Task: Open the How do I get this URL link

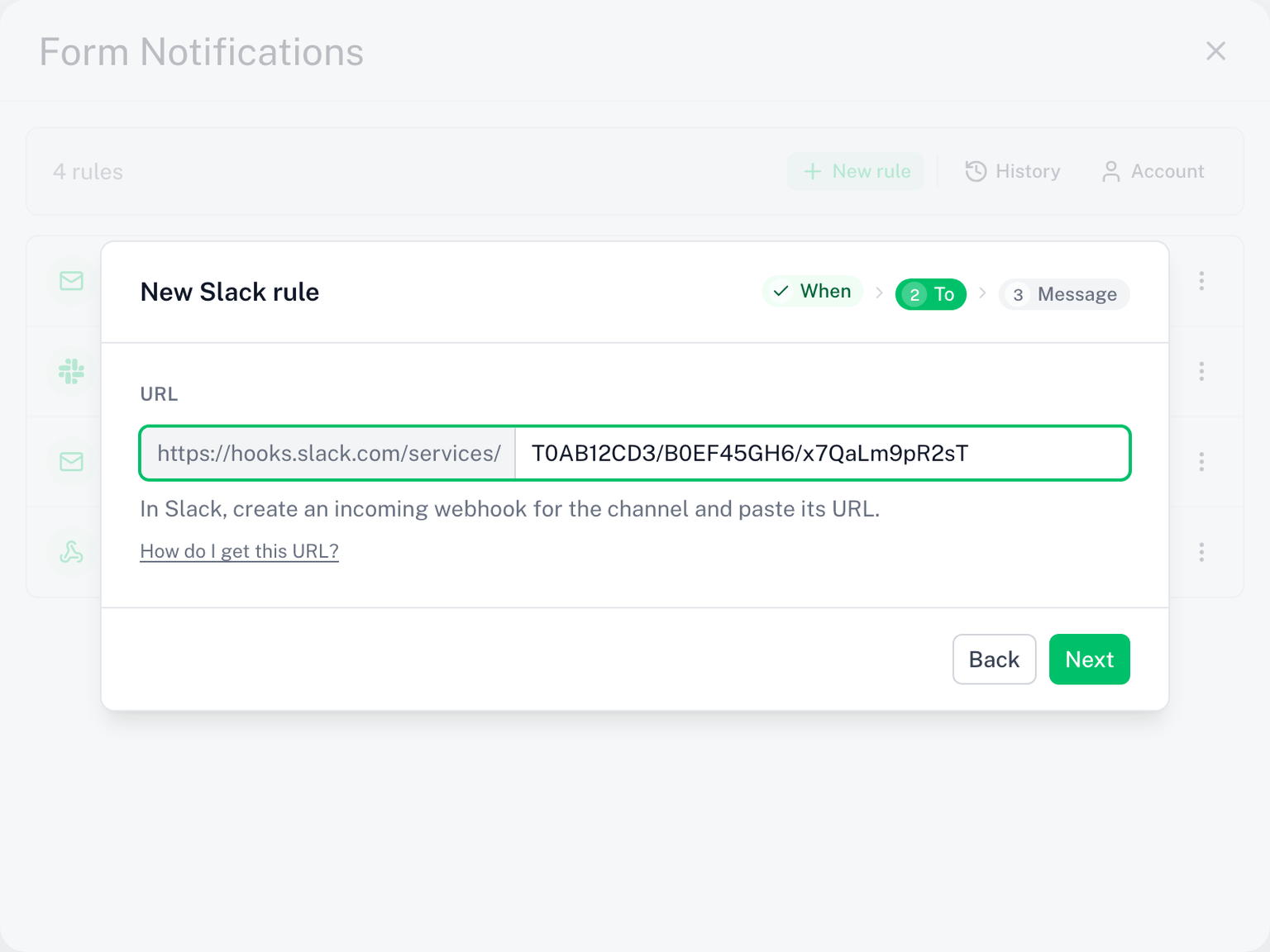Action: click(x=240, y=551)
